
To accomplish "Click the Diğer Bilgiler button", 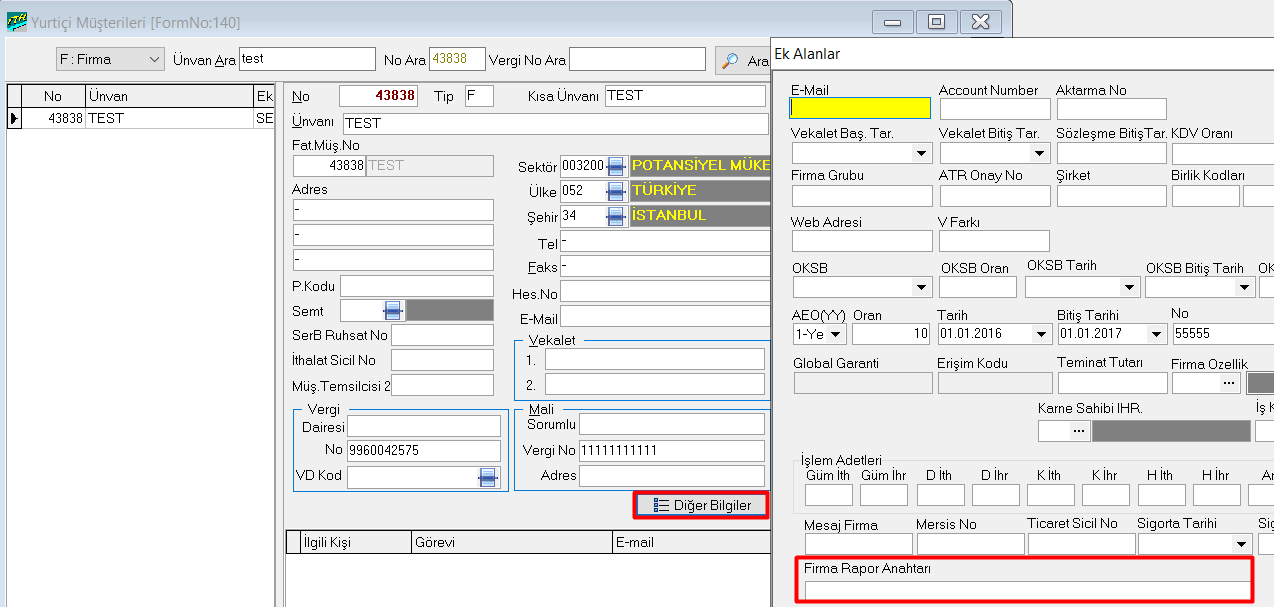I will (701, 505).
